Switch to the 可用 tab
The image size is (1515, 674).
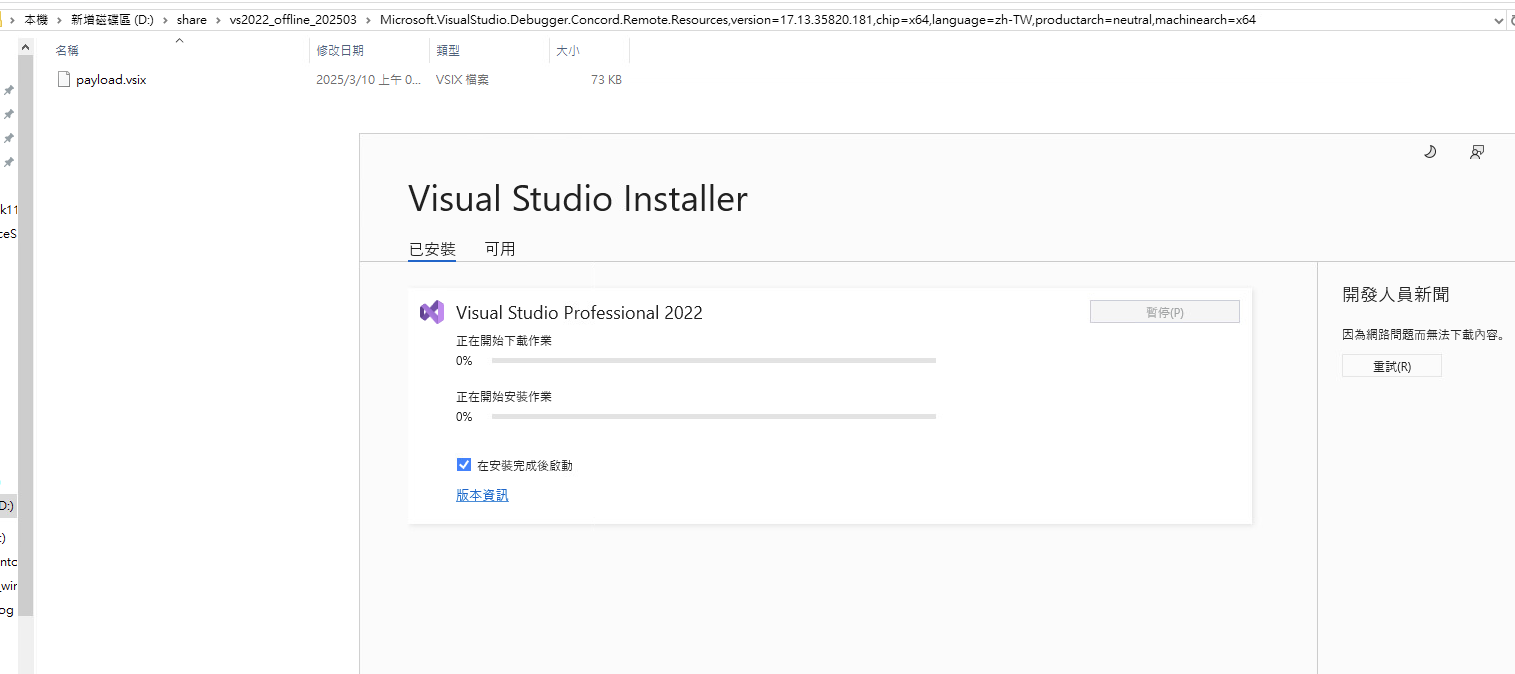[x=500, y=249]
